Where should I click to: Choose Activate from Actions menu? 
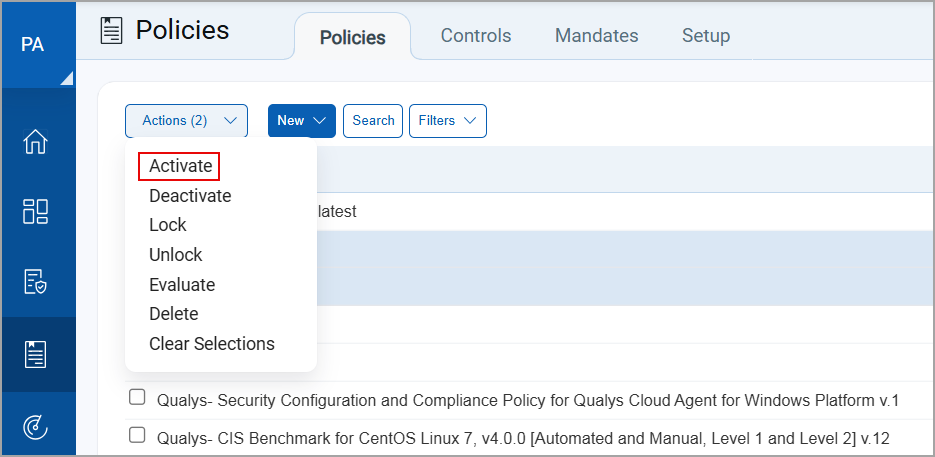(x=180, y=166)
